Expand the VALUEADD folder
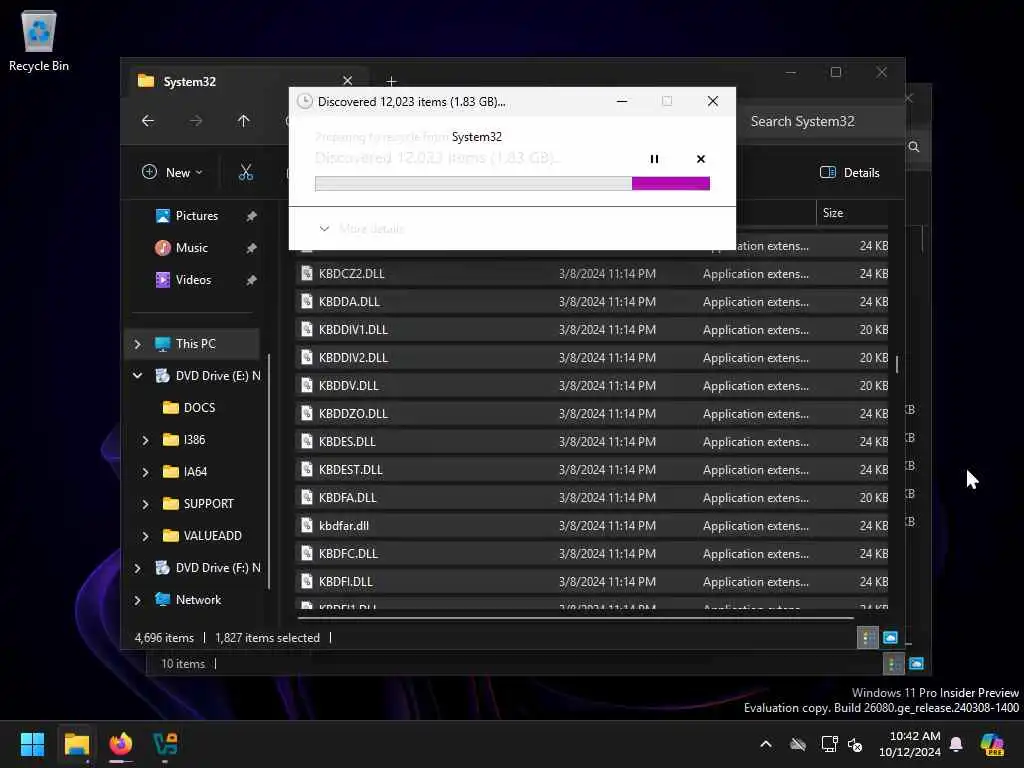The image size is (1024, 768). pos(145,536)
